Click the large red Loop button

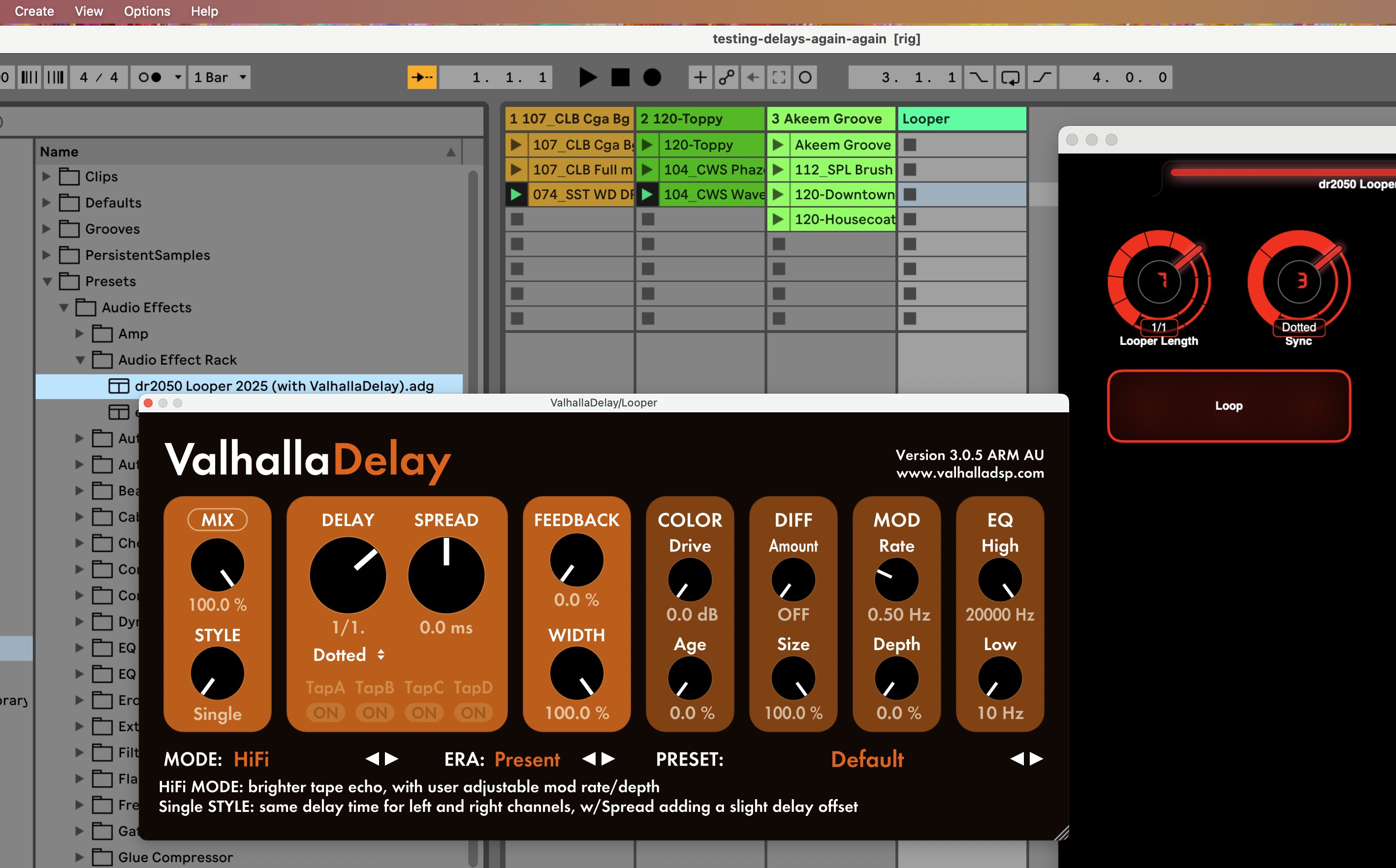tap(1229, 405)
